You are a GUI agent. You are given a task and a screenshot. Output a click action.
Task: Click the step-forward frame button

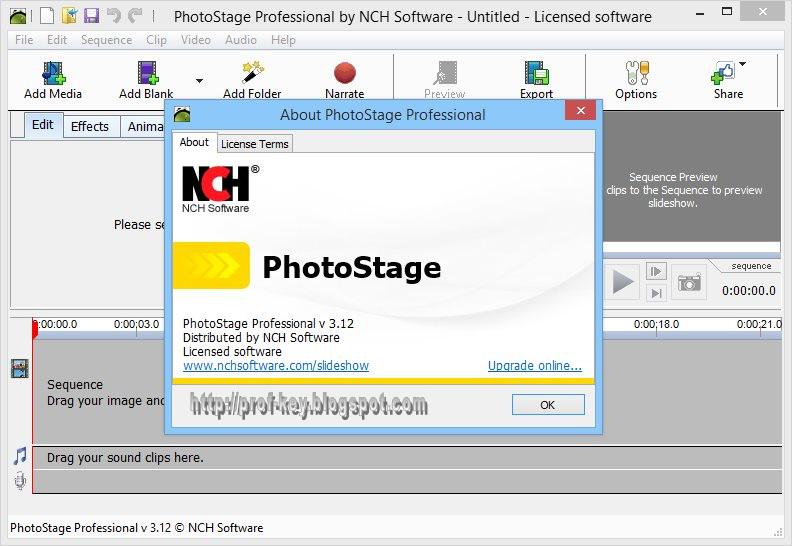point(656,271)
